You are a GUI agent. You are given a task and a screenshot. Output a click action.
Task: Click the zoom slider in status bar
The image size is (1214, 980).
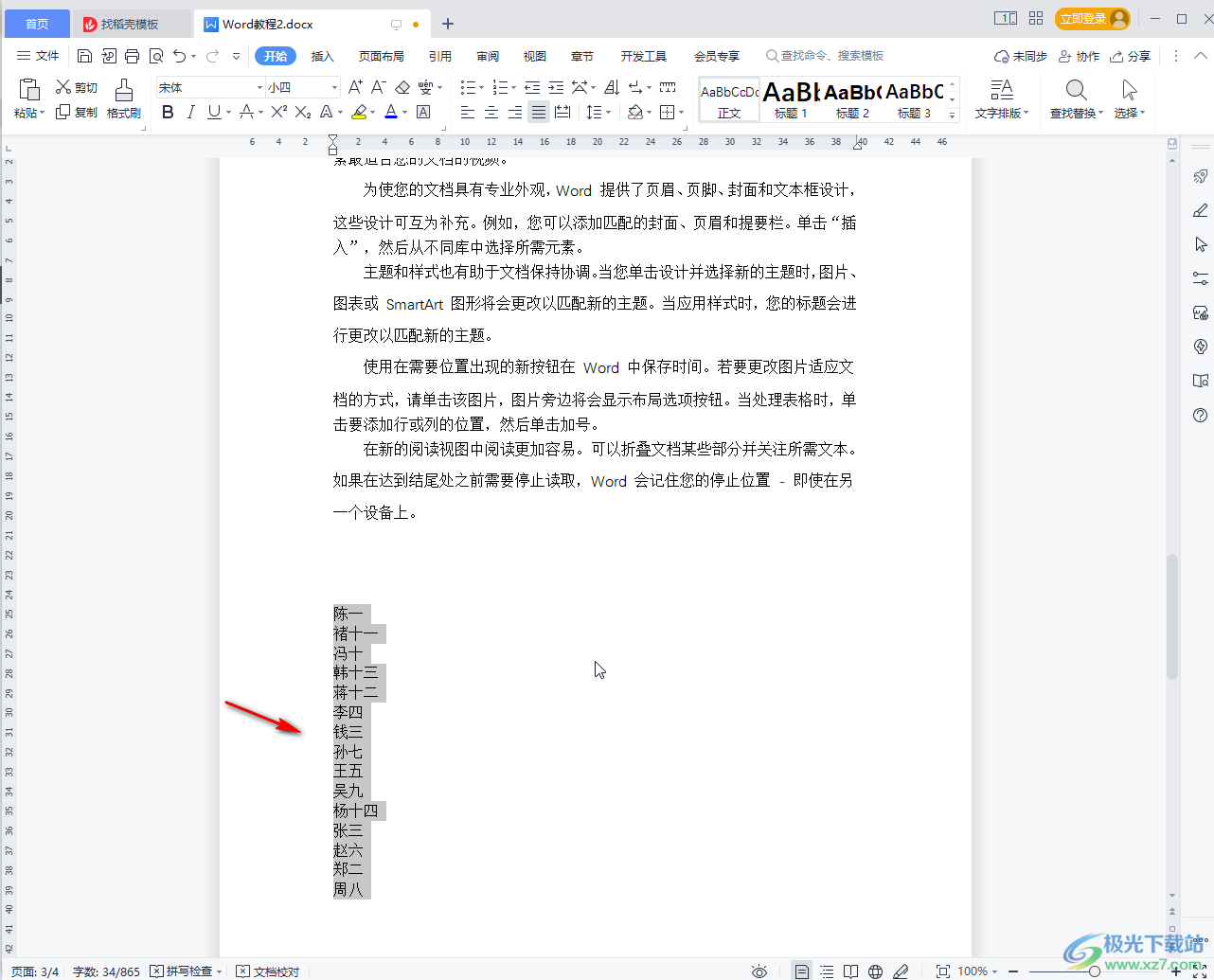click(1095, 971)
